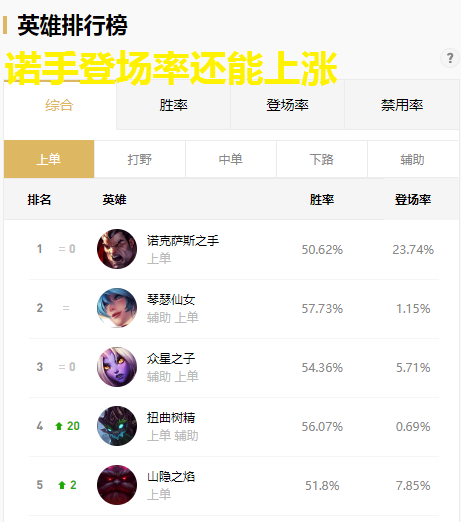
Task: Click the question mark help icon
Action: [x=450, y=58]
